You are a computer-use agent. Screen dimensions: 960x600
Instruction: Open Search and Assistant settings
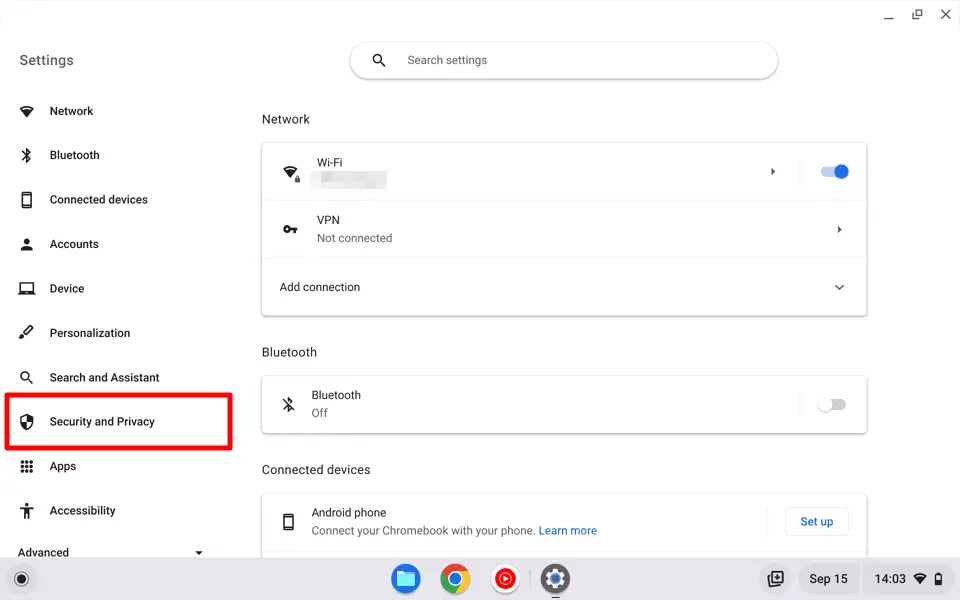tap(105, 377)
